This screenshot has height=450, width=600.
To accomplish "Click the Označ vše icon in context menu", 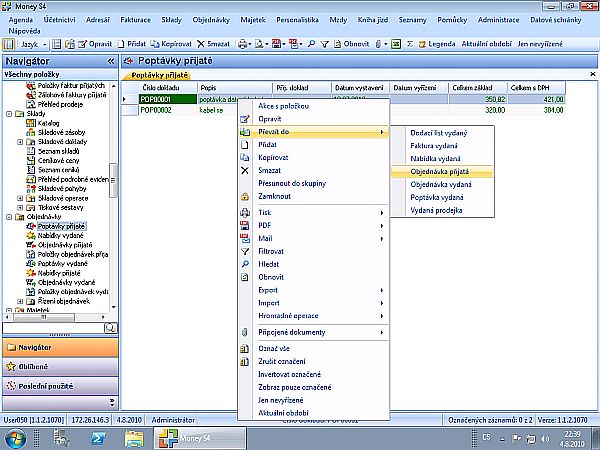I will click(x=245, y=349).
